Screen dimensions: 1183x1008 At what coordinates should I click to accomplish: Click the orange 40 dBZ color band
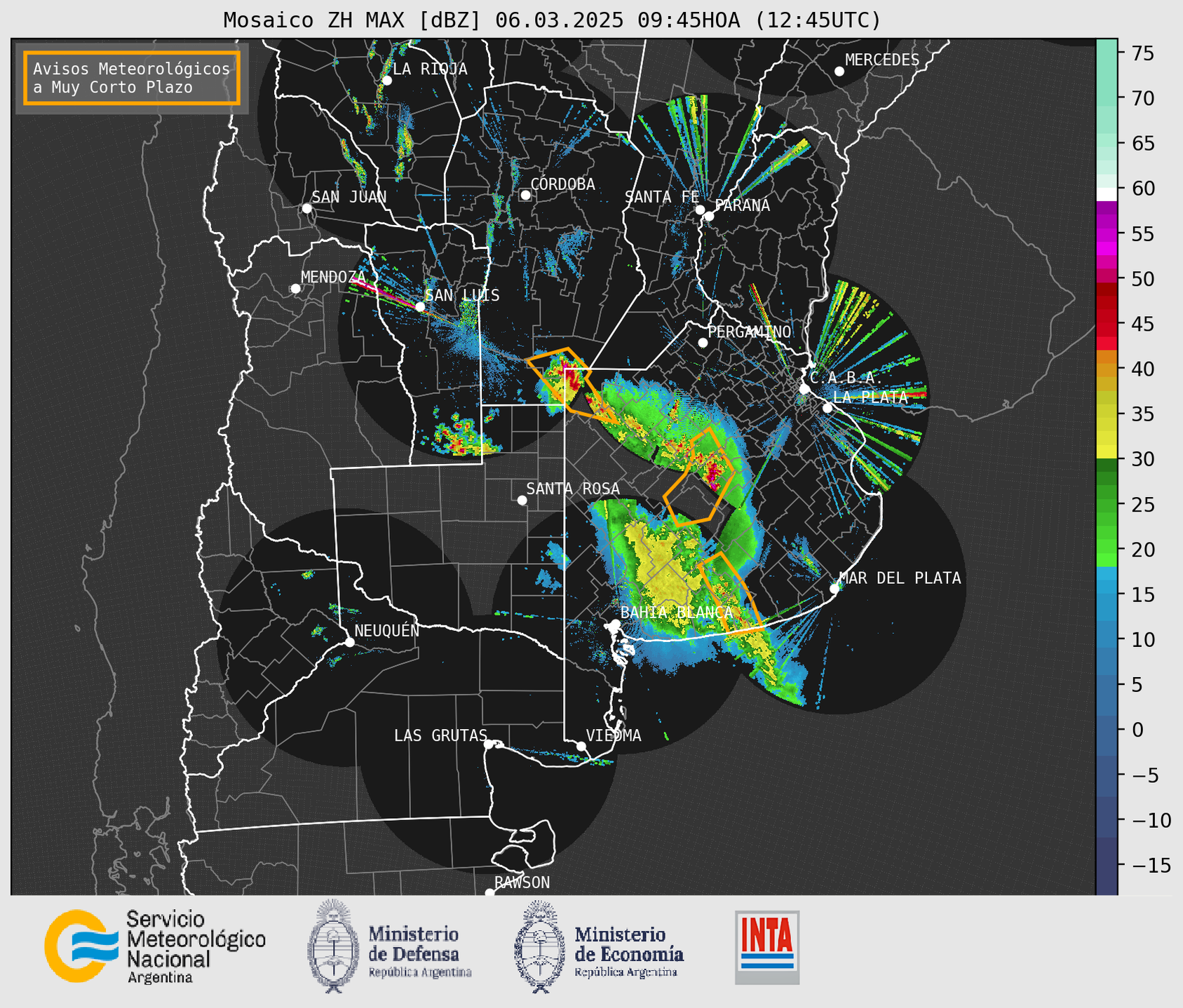click(x=1107, y=369)
